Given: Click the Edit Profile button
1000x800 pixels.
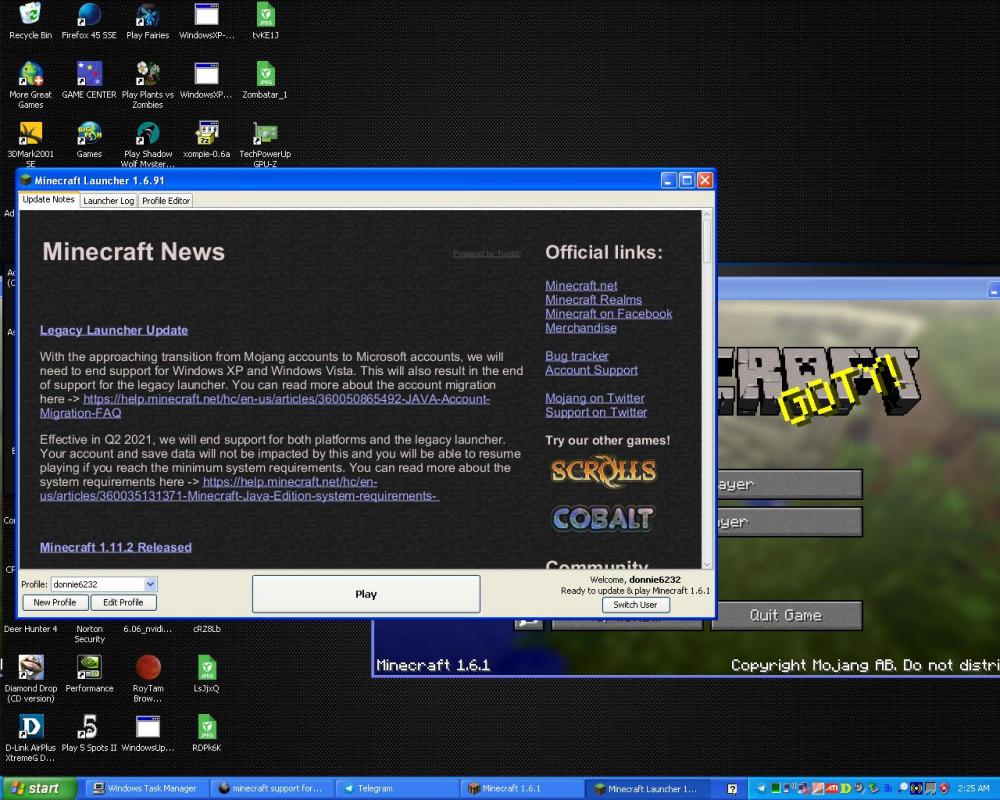Looking at the screenshot, I should [x=123, y=602].
